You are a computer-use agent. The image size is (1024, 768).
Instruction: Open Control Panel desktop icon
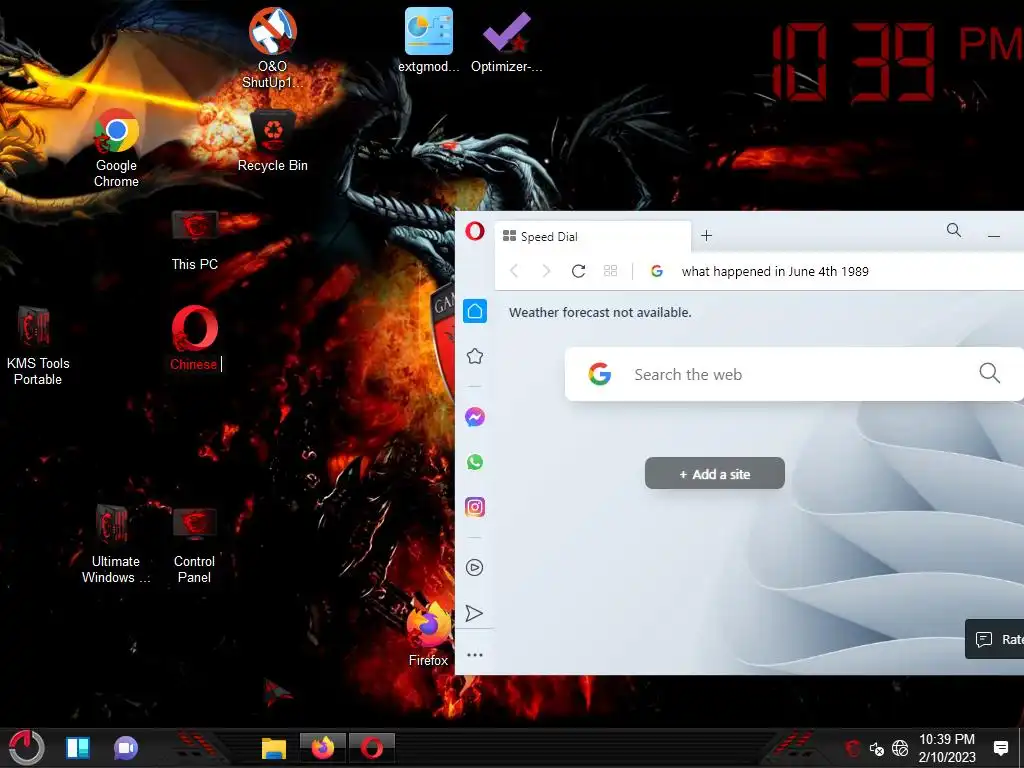(x=194, y=543)
